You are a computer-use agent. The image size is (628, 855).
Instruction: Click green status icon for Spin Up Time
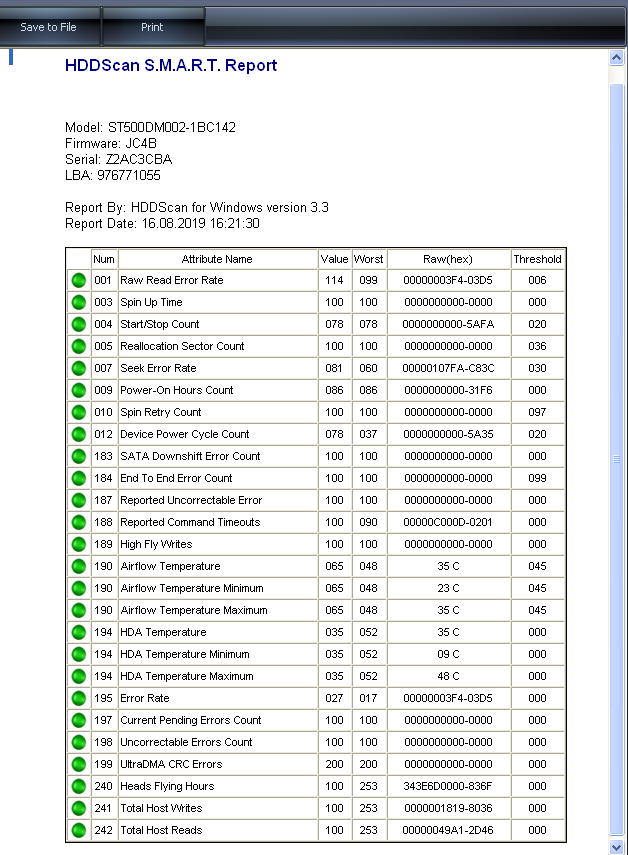point(78,302)
